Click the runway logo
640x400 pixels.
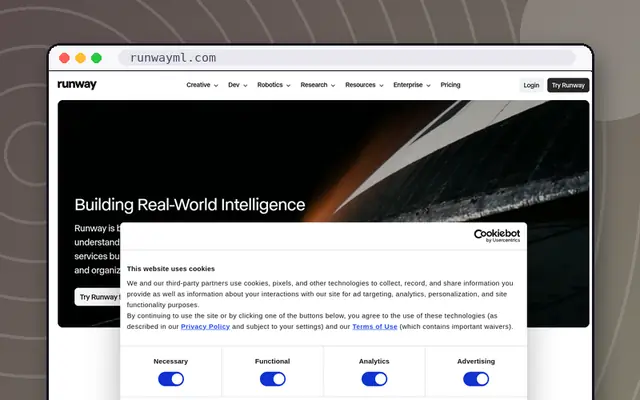[77, 84]
